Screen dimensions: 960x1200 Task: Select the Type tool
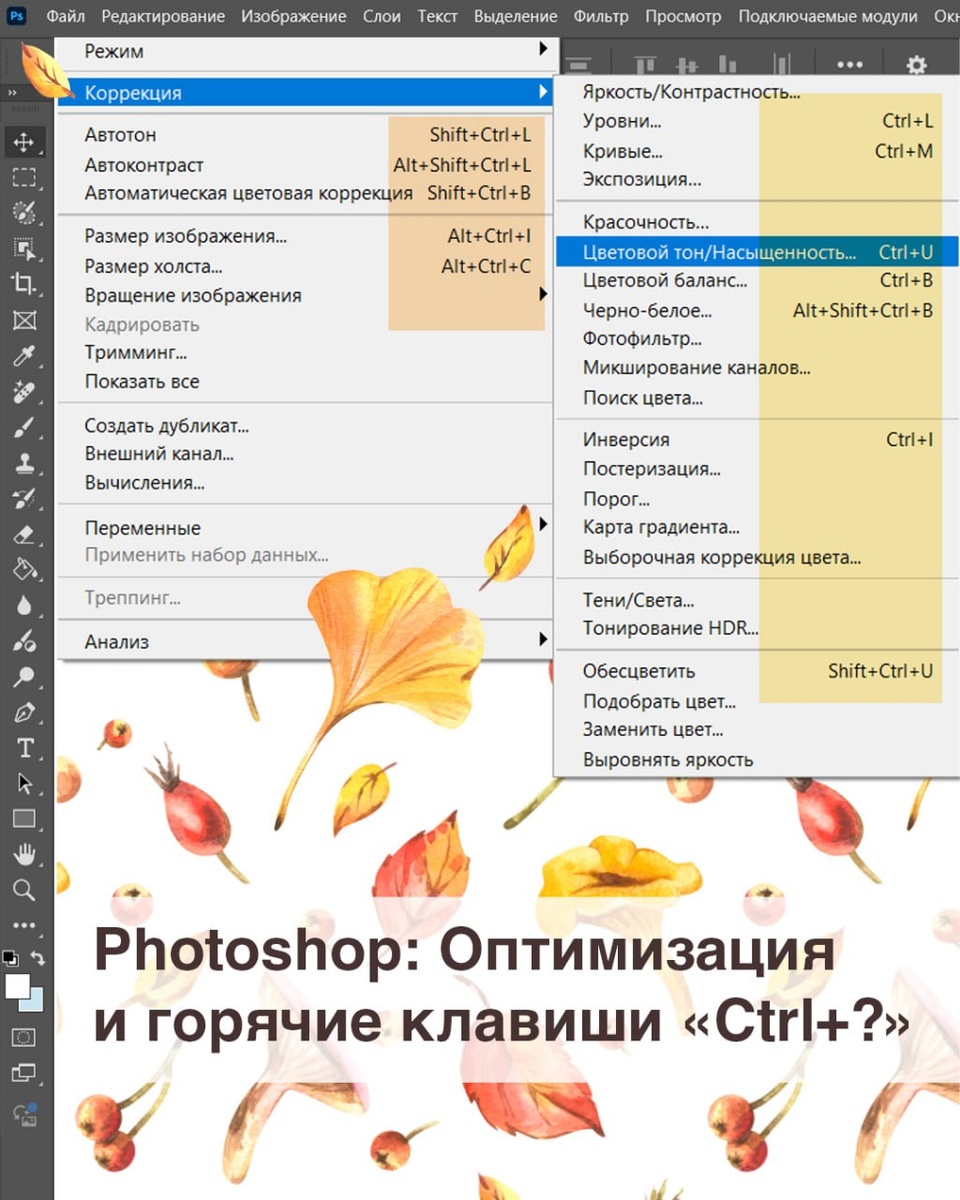pos(24,749)
